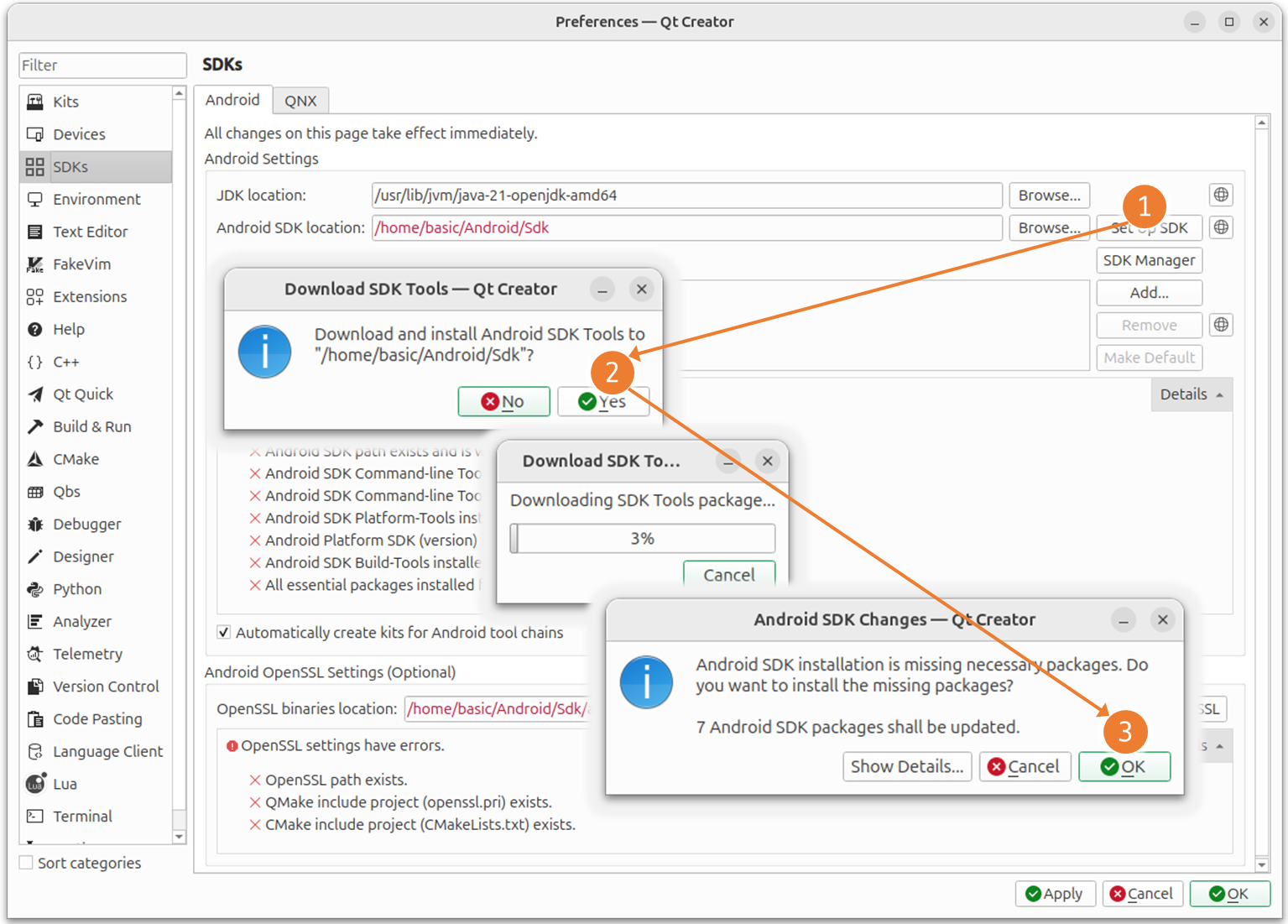Click Apply in Preferences
Screen dimensions: 1288x924
1055,894
